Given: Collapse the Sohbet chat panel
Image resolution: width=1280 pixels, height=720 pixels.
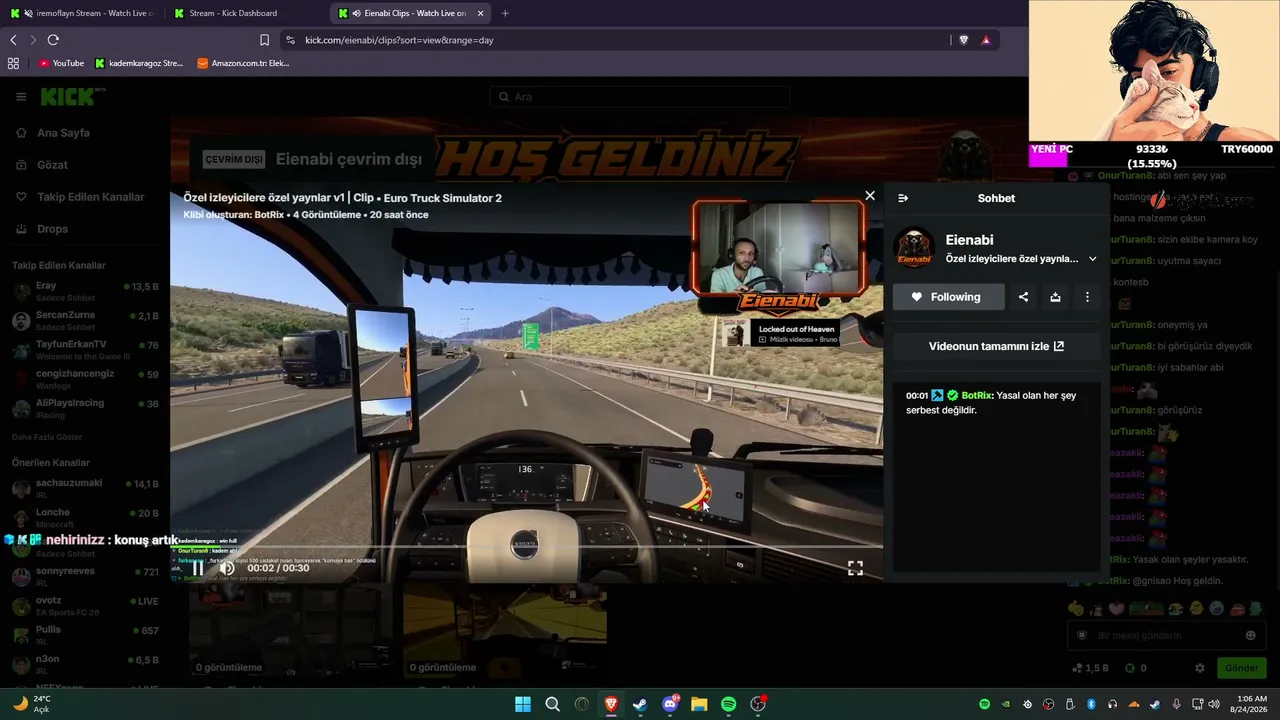Looking at the screenshot, I should pos(903,198).
